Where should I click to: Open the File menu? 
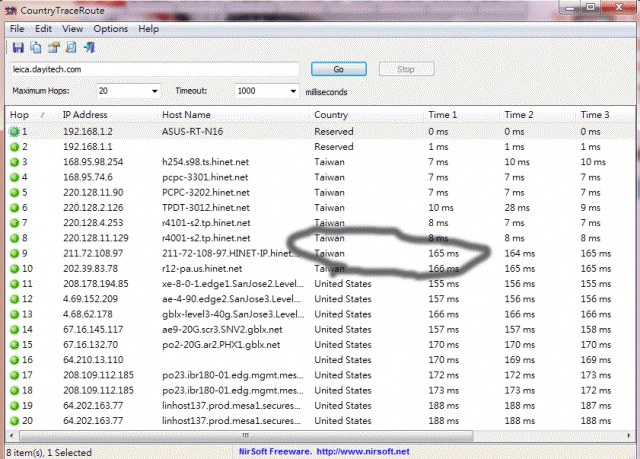tap(17, 29)
